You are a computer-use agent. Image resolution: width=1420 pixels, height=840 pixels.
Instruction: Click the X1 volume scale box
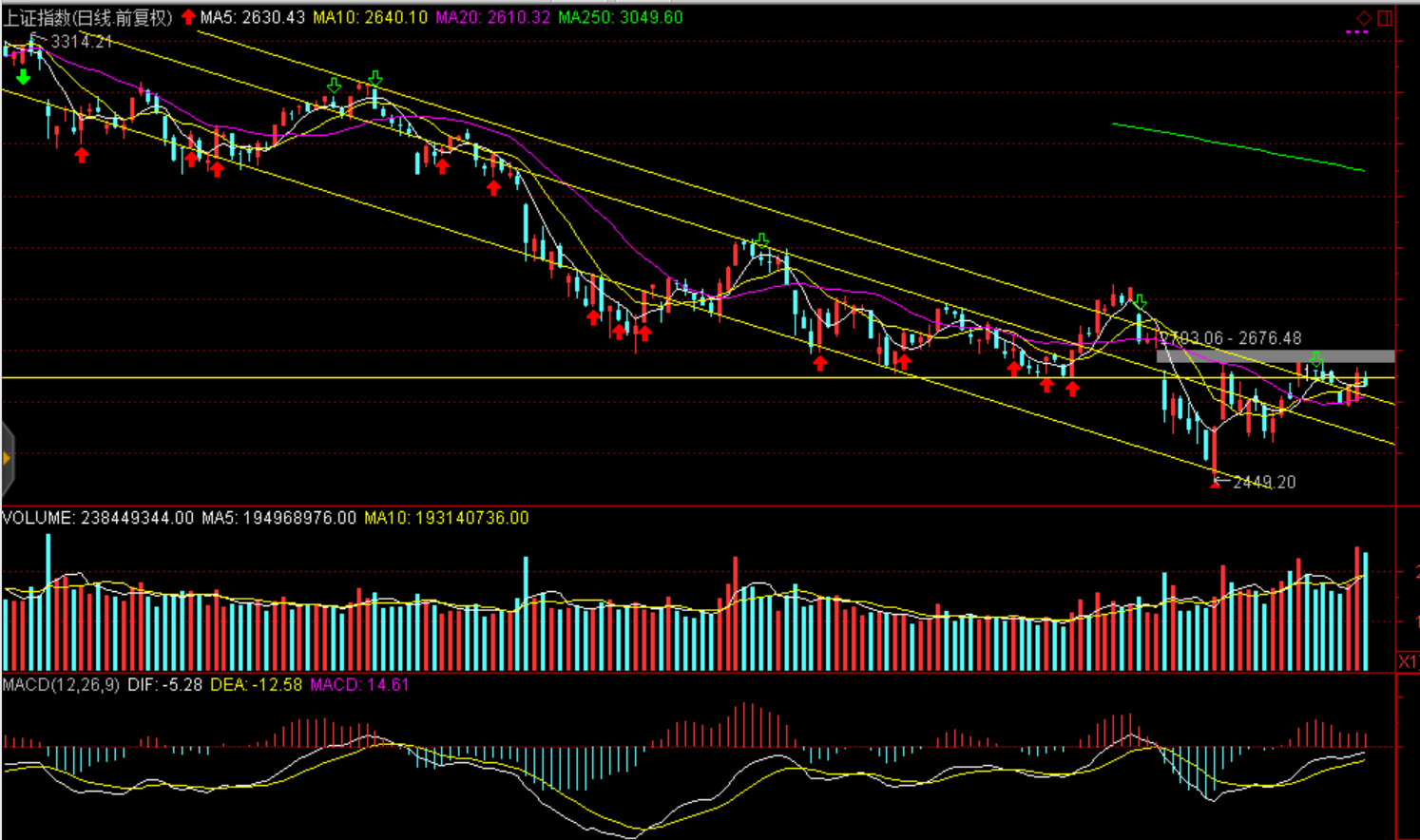[1407, 661]
